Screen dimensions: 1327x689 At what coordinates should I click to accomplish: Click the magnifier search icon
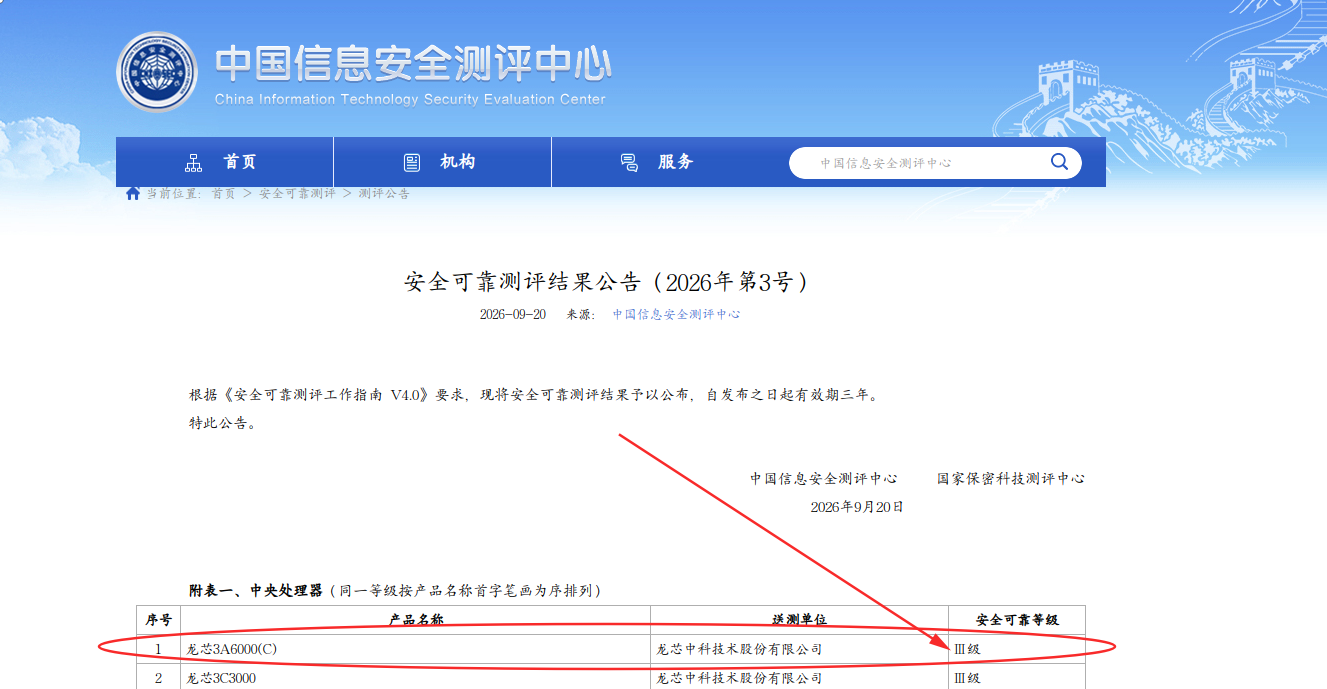[x=1059, y=162]
